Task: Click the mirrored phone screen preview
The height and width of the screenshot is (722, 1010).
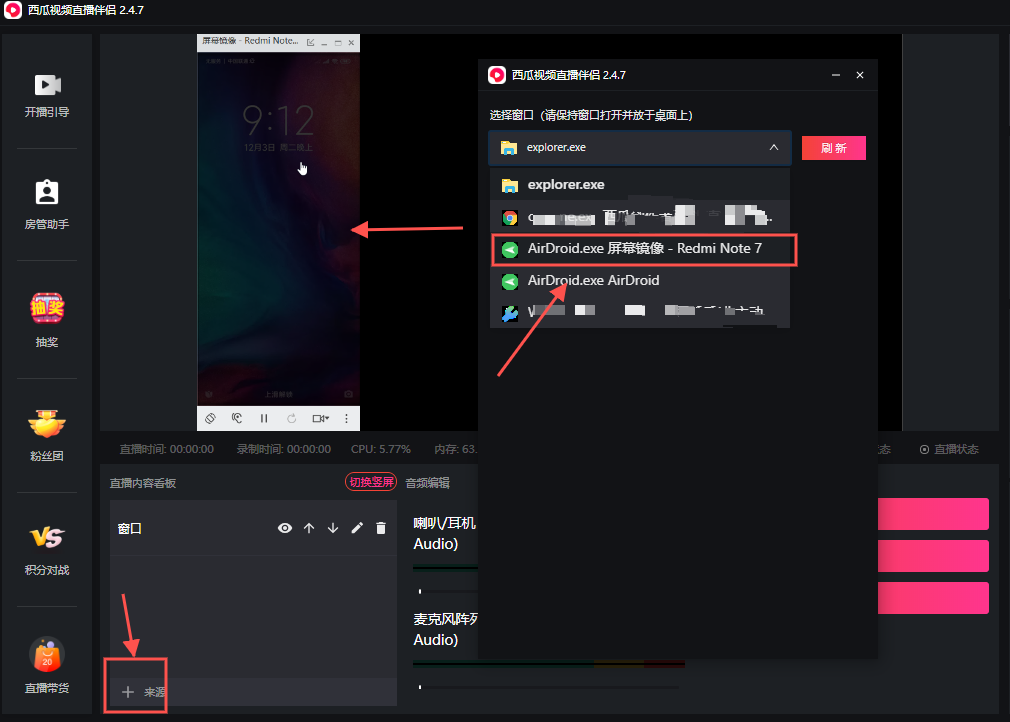Action: (278, 229)
